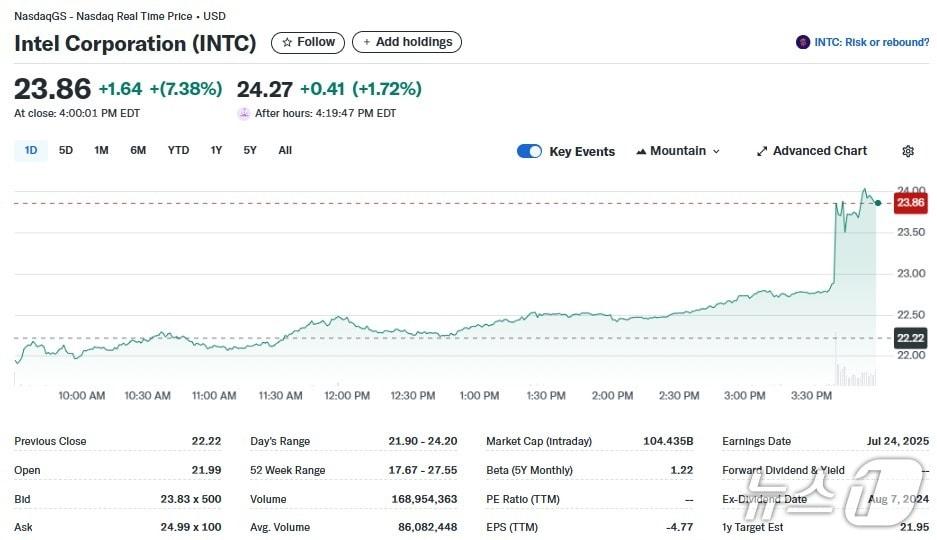Click the Advanced Chart expand arrows icon

762,151
